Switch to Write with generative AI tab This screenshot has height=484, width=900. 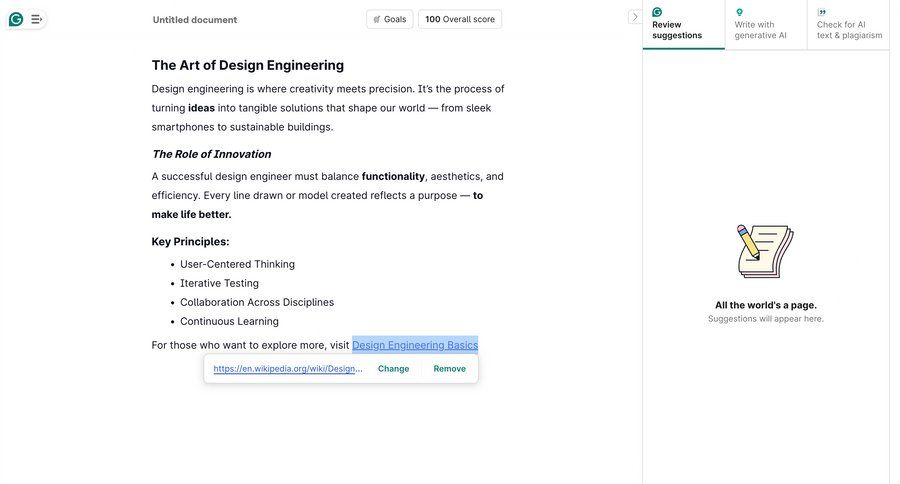pyautogui.click(x=766, y=24)
